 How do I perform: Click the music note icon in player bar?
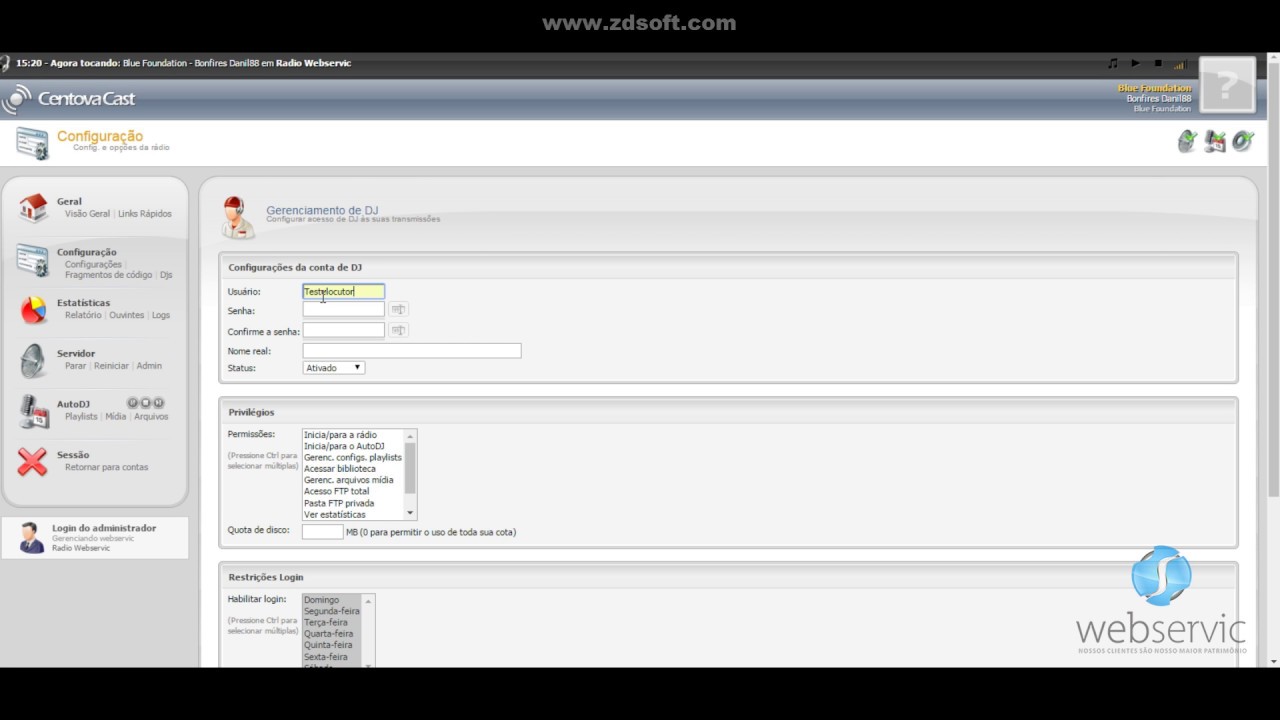(1113, 63)
